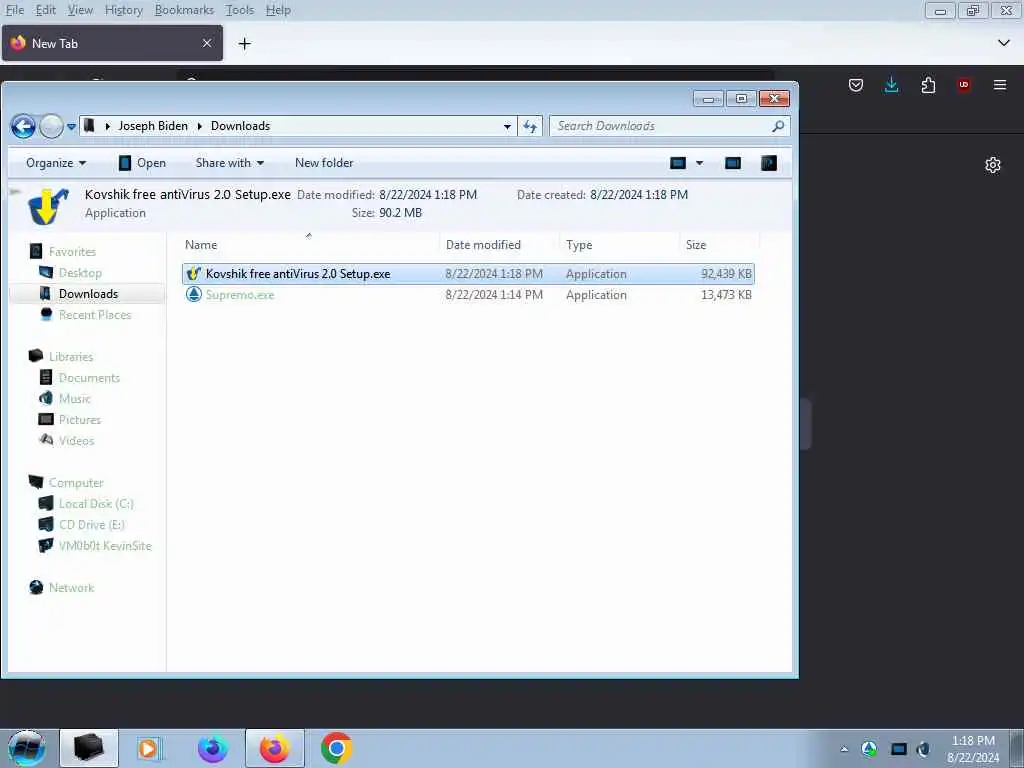Open Desktop in navigation pane

[80, 273]
